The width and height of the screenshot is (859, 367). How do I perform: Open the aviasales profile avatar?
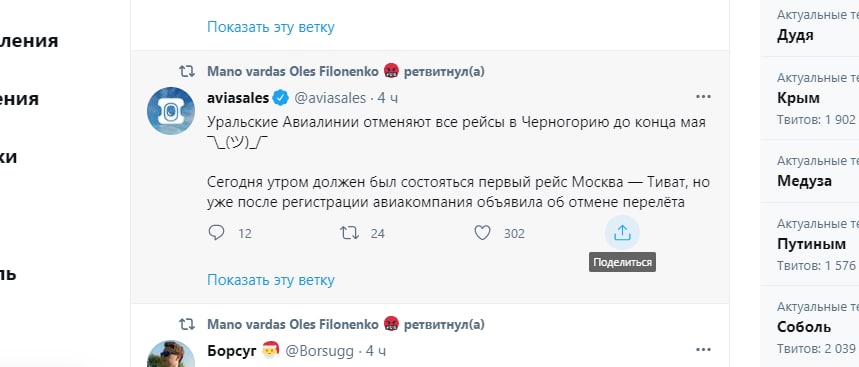171,111
